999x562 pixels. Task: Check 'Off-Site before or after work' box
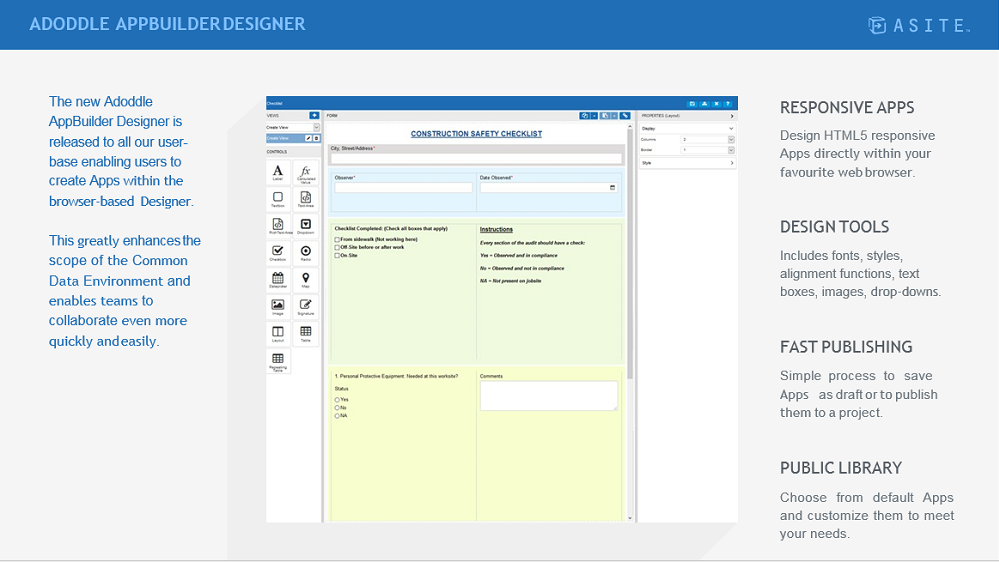(x=337, y=247)
